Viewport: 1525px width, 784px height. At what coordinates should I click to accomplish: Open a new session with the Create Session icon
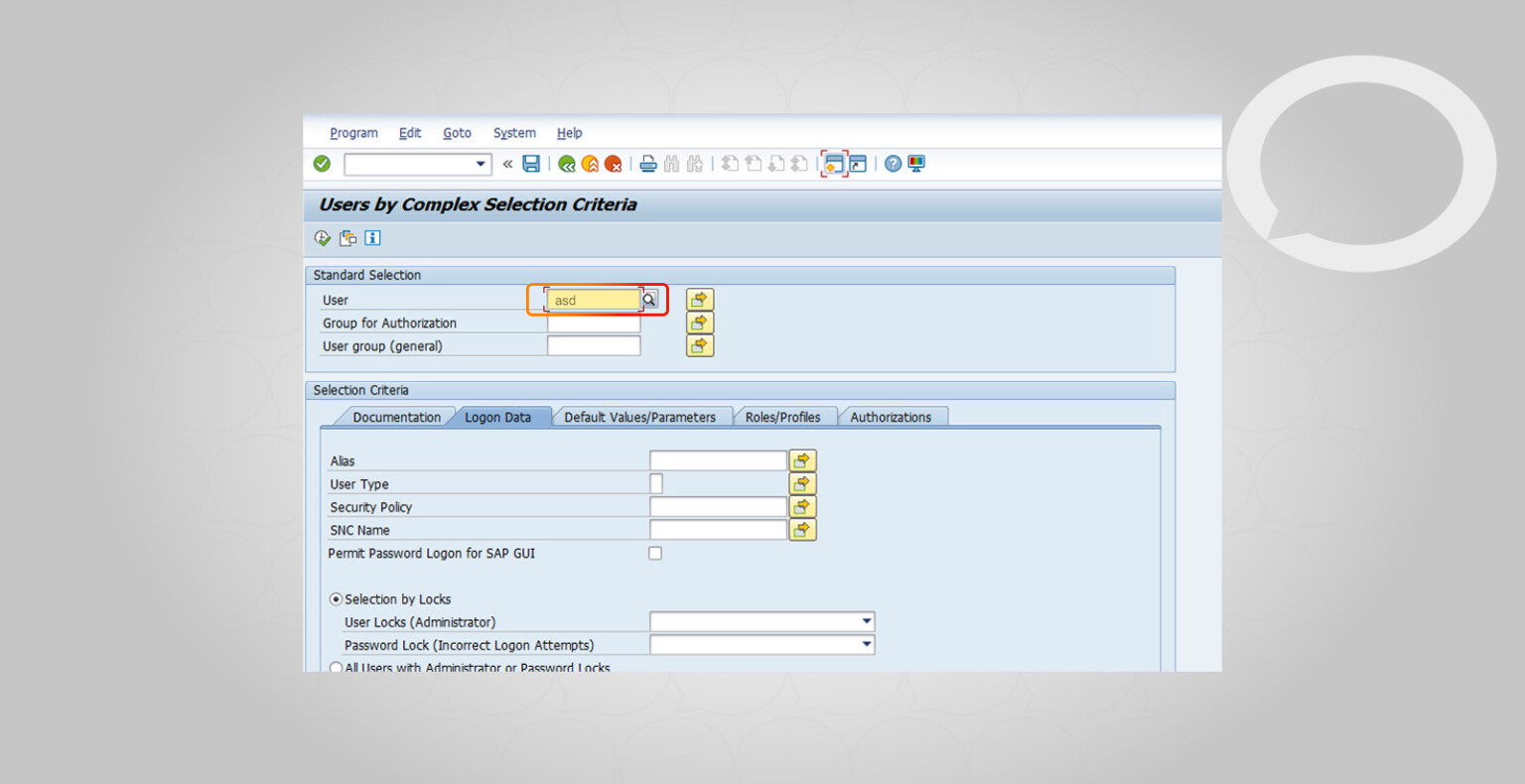(x=834, y=164)
